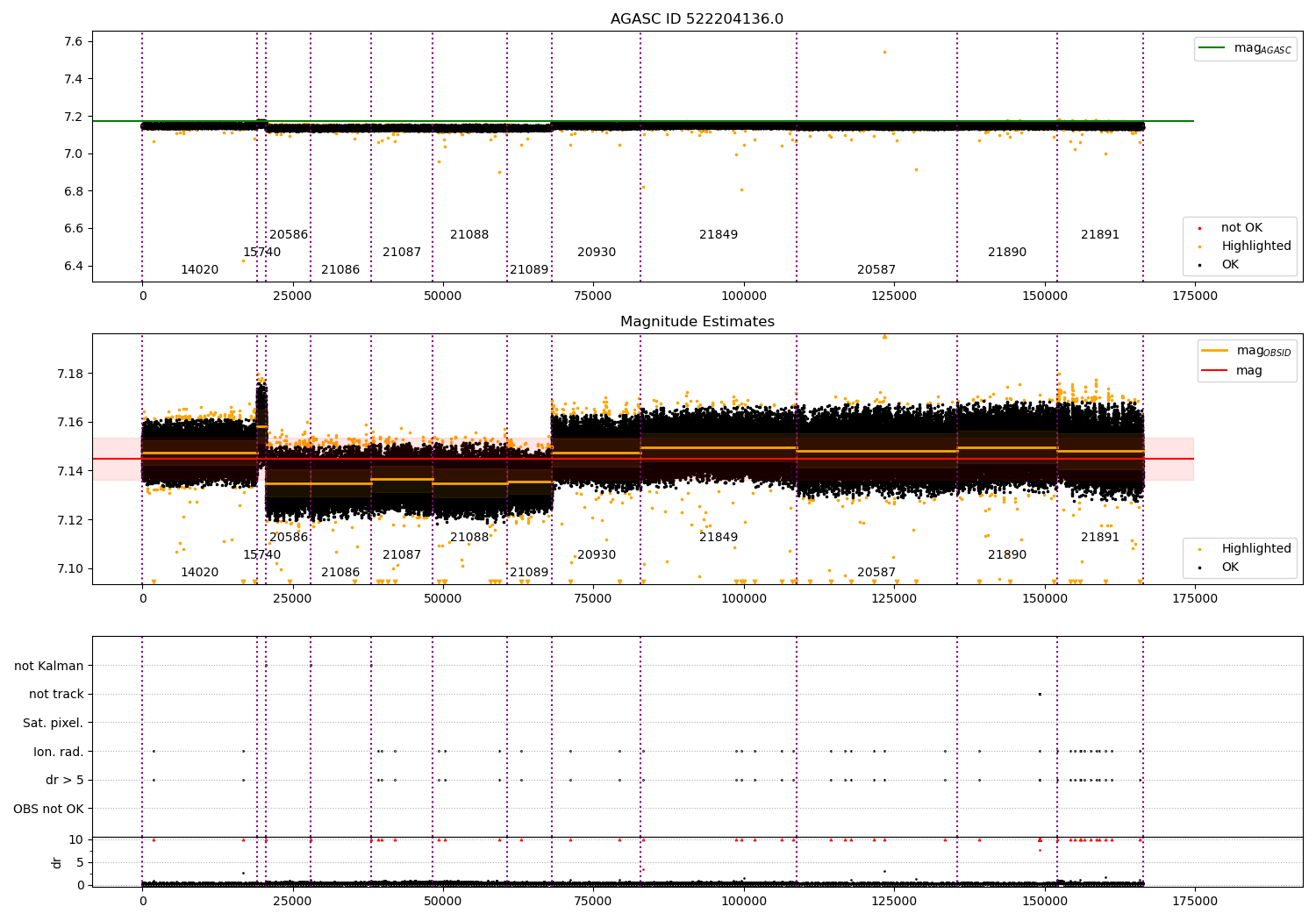Click the 'not Kalman' row label
Viewport: 1316px width, 921px height.
click(49, 666)
